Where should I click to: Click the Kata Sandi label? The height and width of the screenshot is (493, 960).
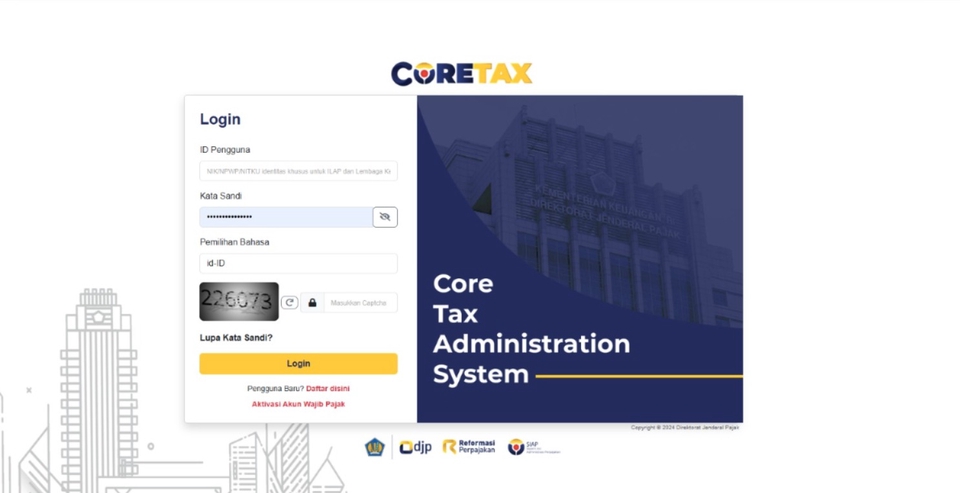[220, 196]
